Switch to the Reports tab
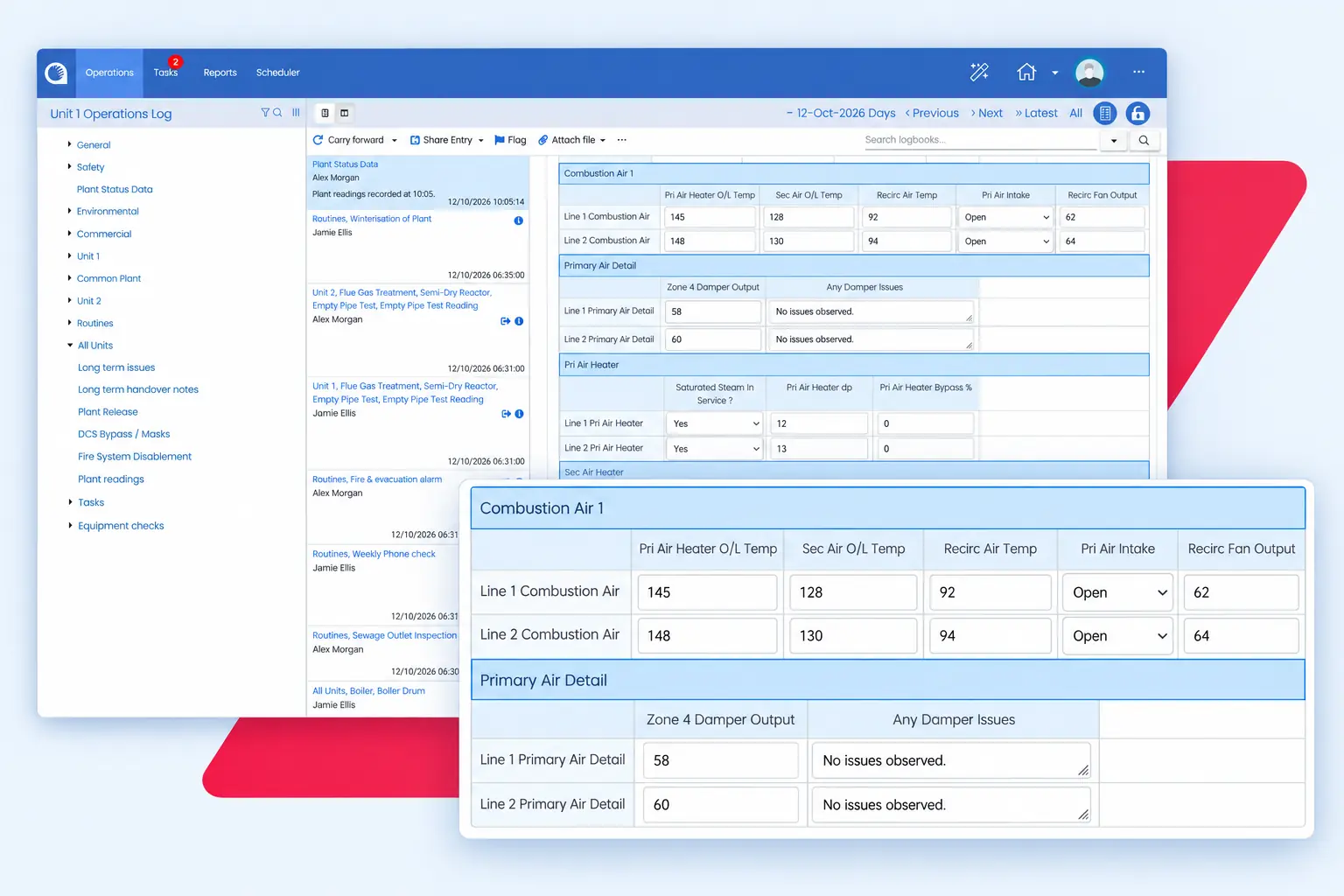The image size is (1344, 896). point(220,73)
